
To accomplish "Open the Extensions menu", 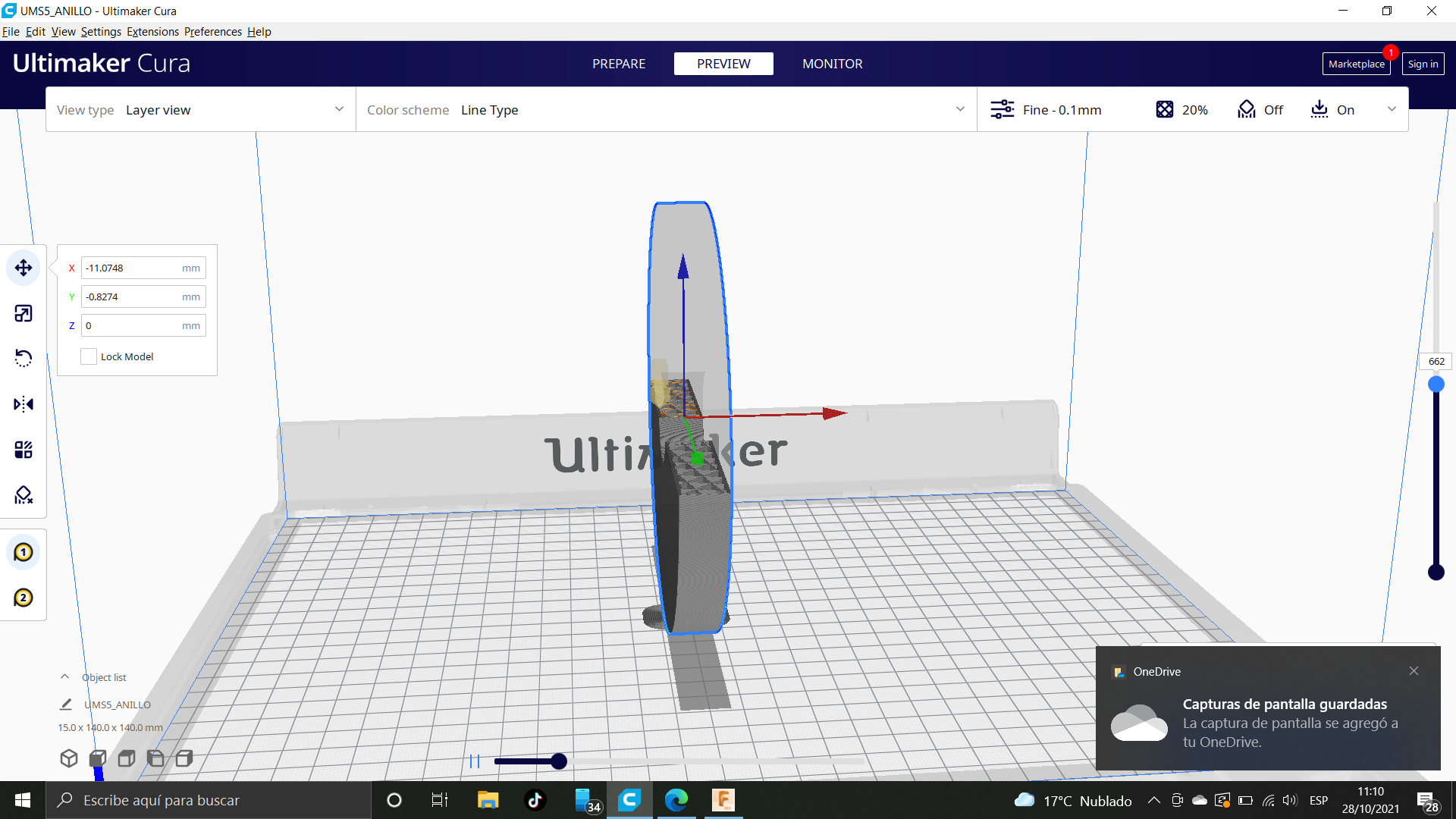I will click(x=152, y=32).
